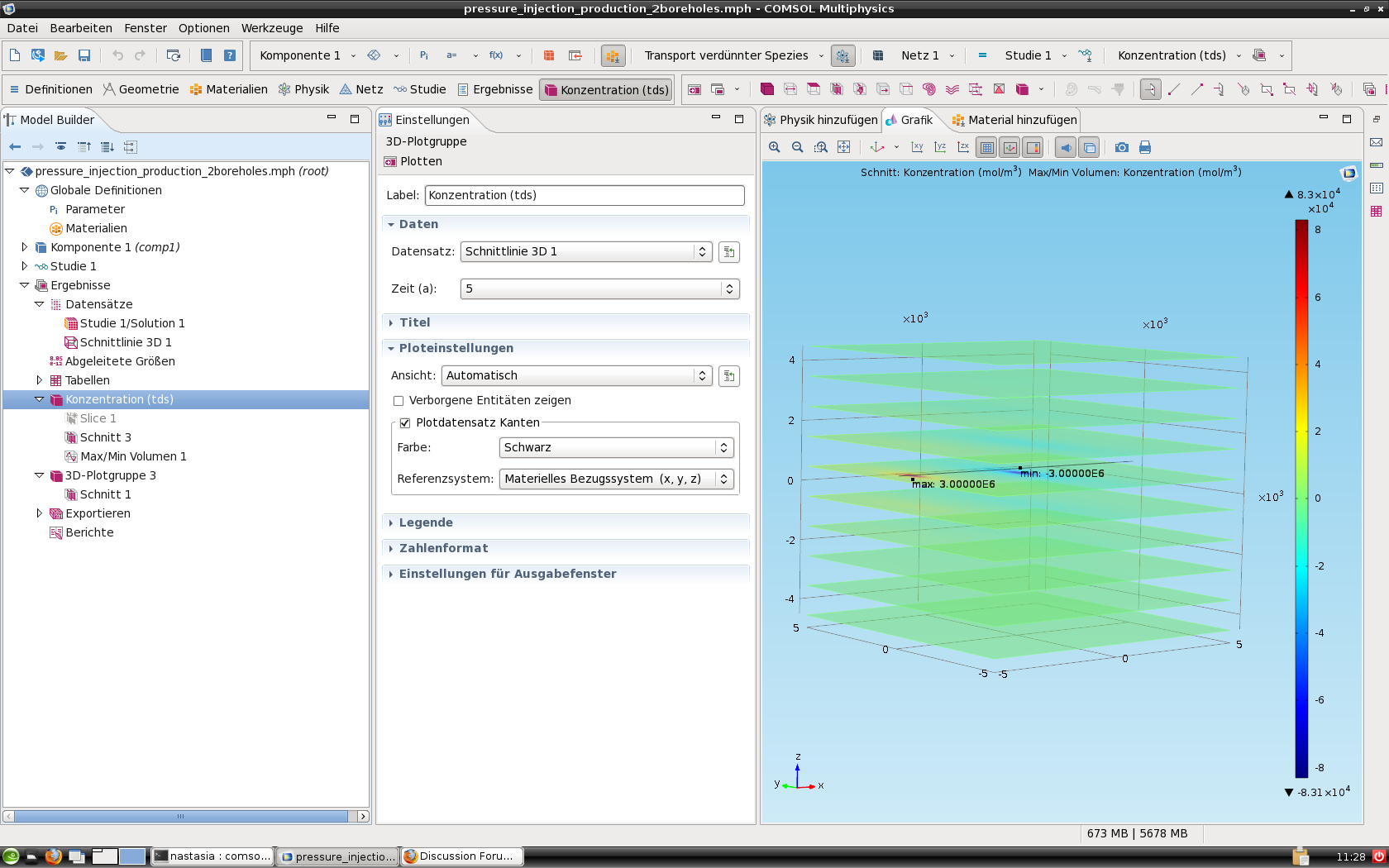Screen dimensions: 1389x868
Task: Click the print icon in Grafik toolbar
Action: click(x=1145, y=147)
